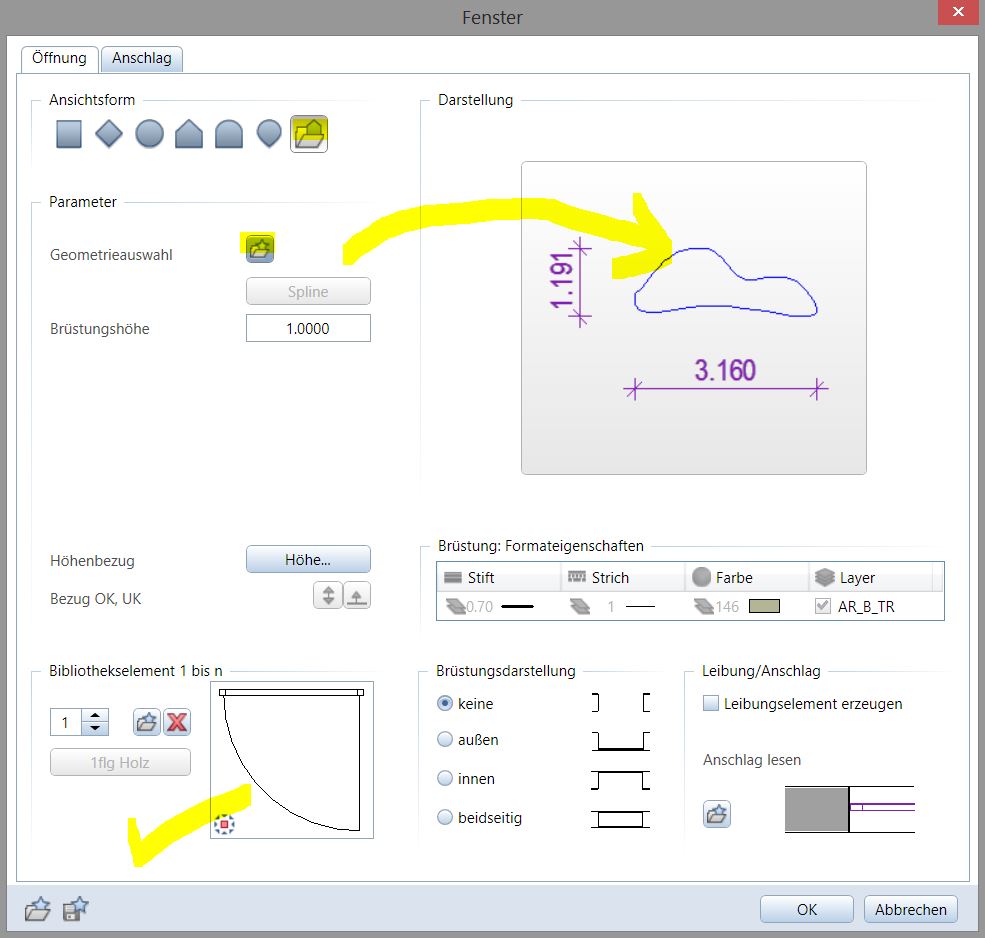Confirm the dialog with OK
Image resolution: width=985 pixels, height=938 pixels.
pyautogui.click(x=806, y=909)
